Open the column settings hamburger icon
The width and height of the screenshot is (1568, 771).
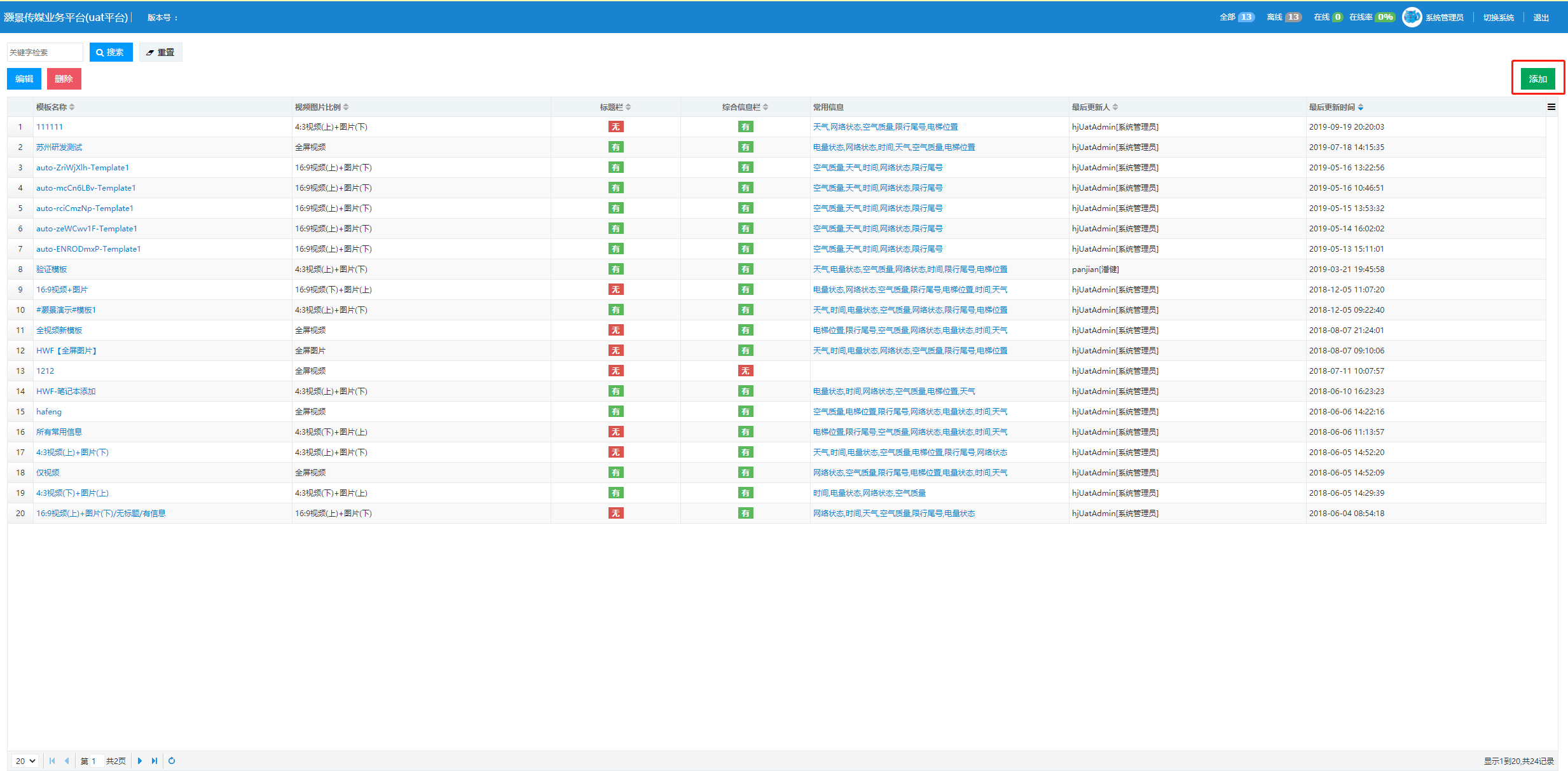pos(1551,107)
